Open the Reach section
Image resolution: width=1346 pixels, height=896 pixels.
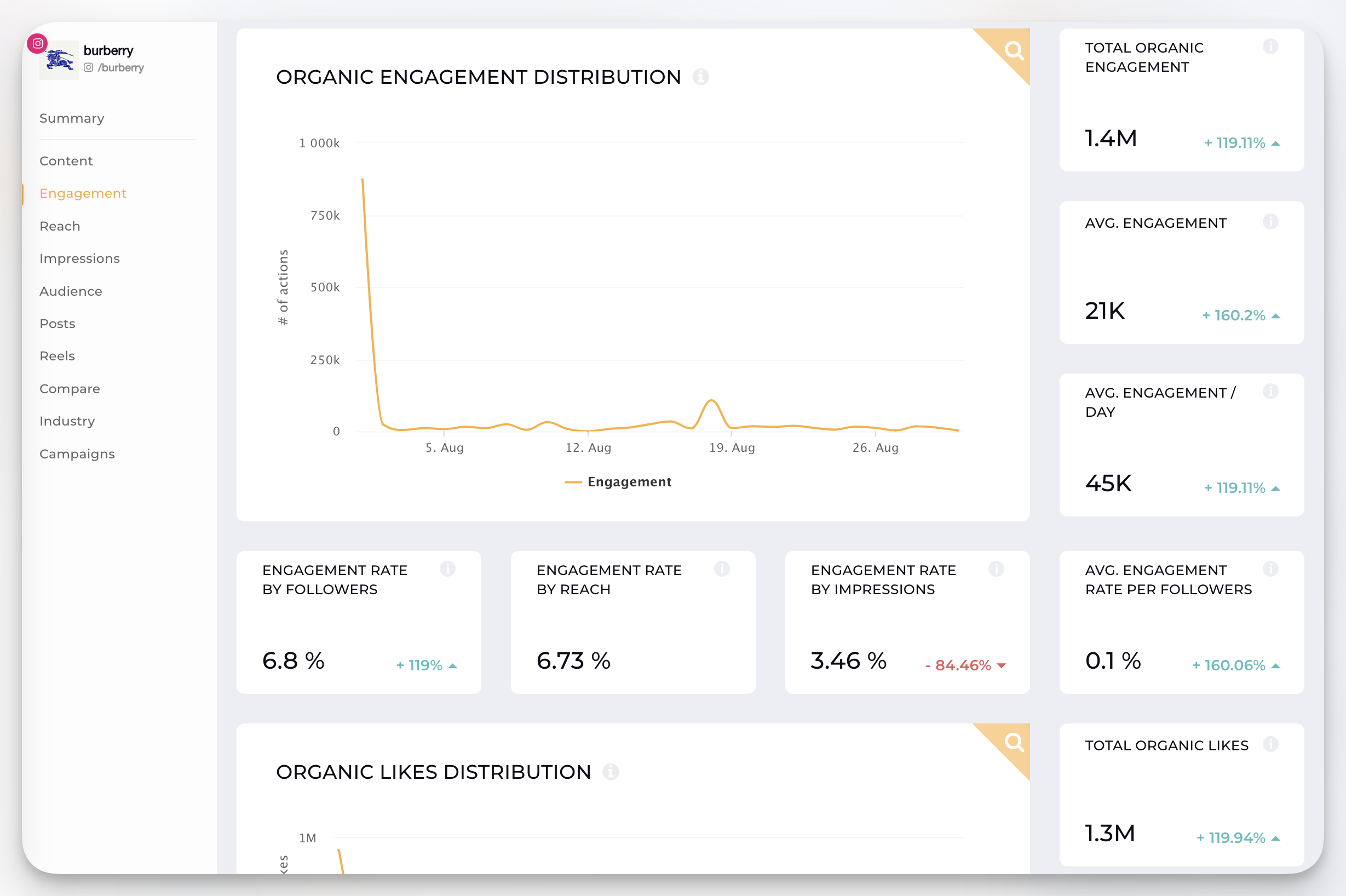click(x=60, y=226)
